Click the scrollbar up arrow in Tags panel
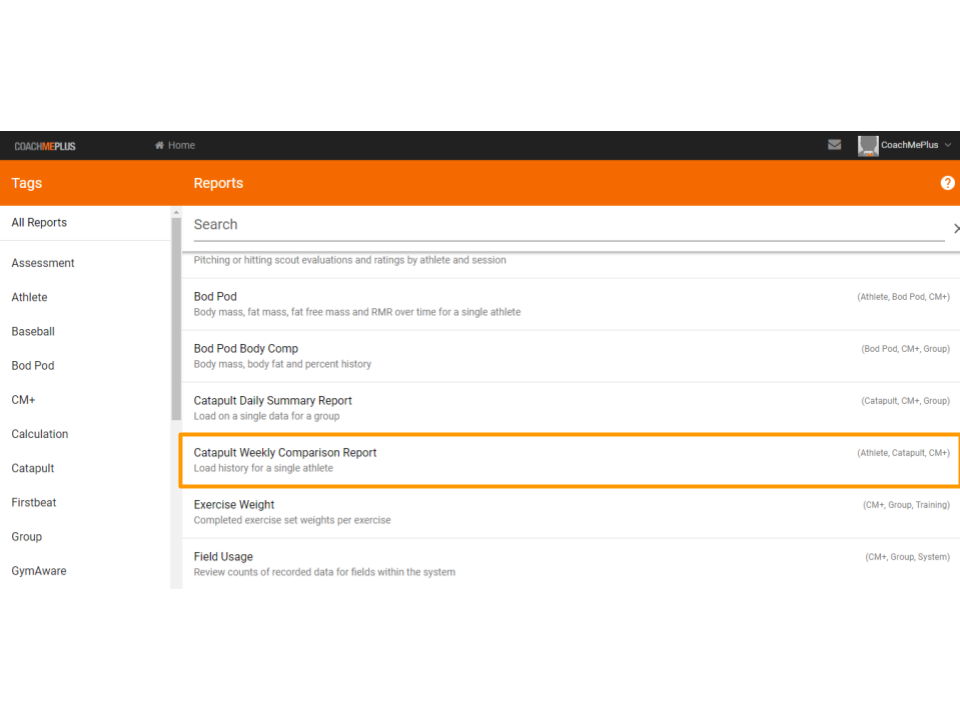Viewport: 960px width, 720px height. pos(176,212)
